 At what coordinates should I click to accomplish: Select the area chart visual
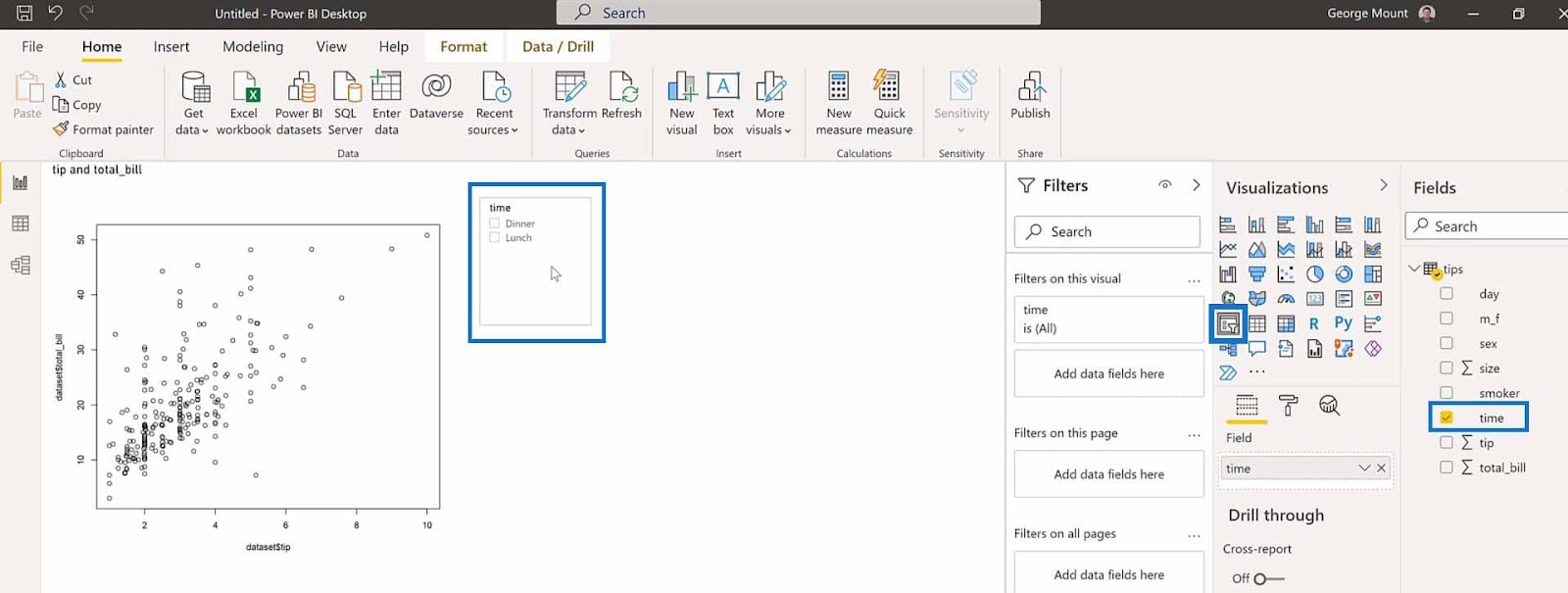tap(1256, 249)
